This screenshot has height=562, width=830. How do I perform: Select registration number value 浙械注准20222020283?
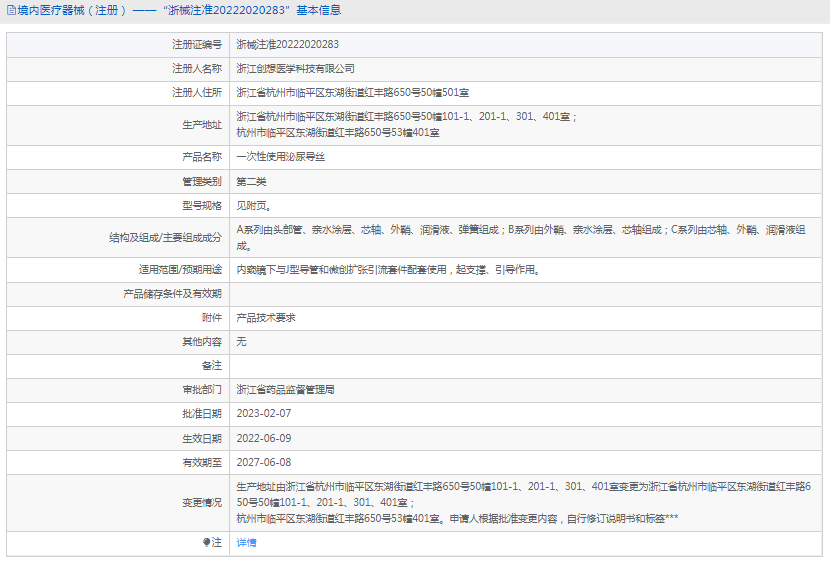point(287,44)
